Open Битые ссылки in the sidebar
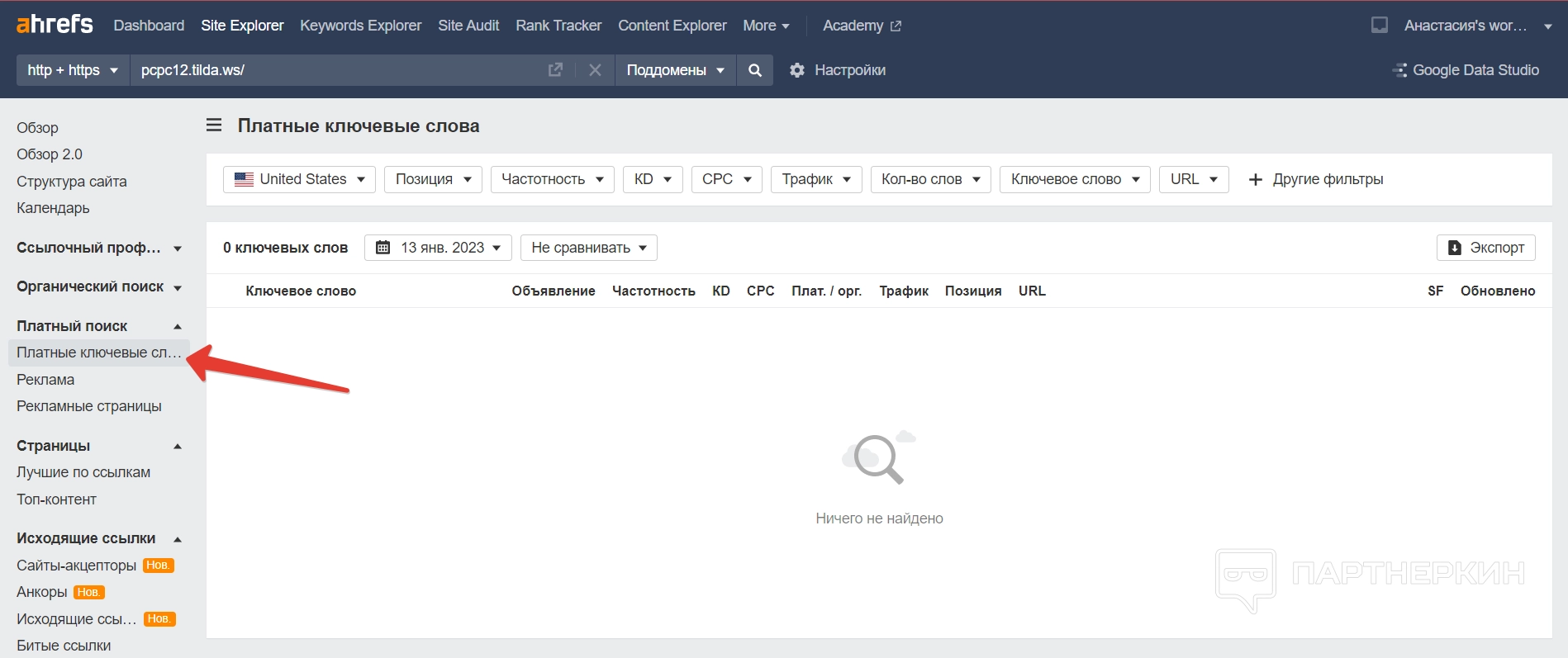1568x658 pixels. click(64, 646)
